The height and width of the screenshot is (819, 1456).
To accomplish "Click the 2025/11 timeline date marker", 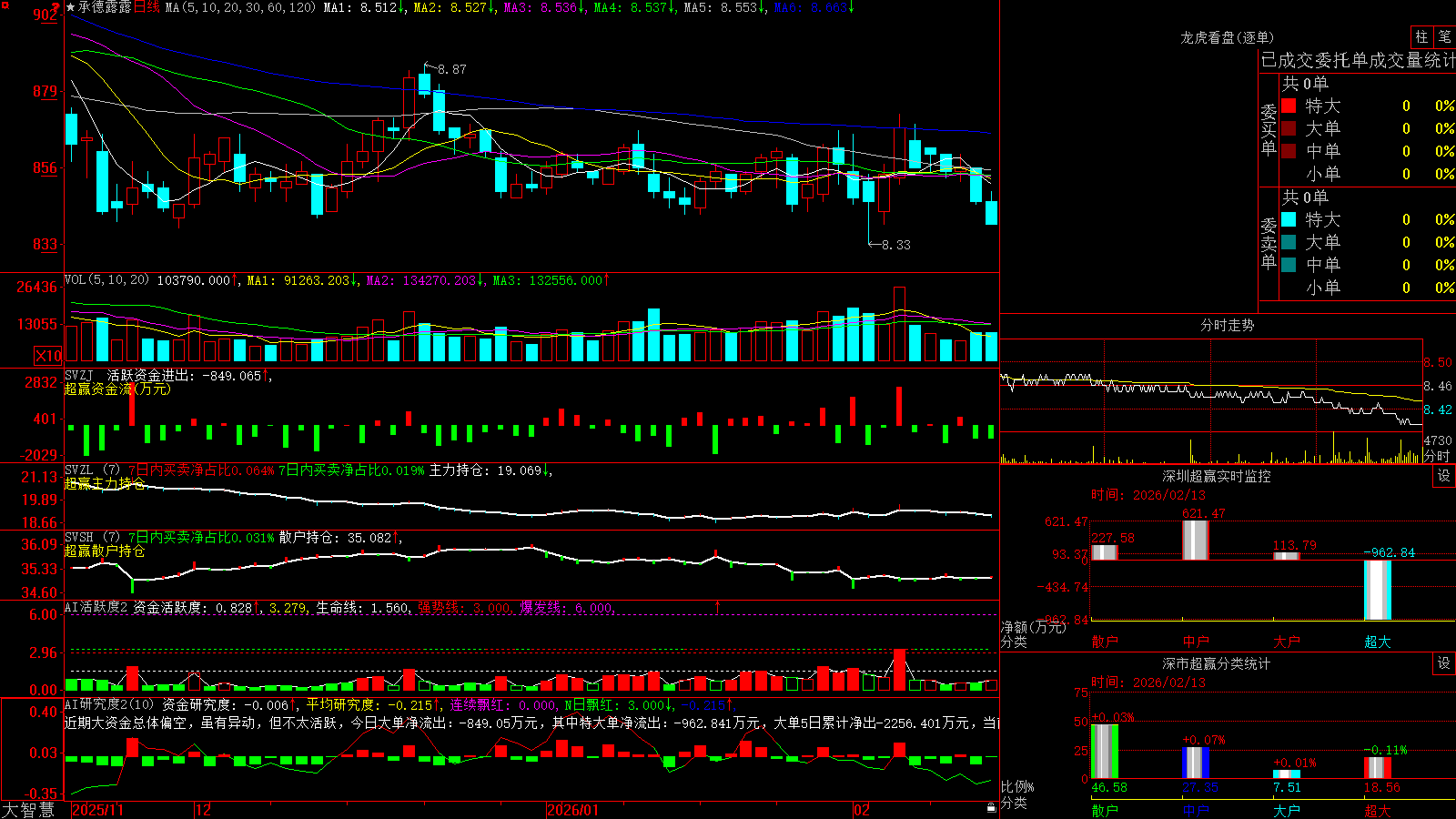I will (x=97, y=810).
